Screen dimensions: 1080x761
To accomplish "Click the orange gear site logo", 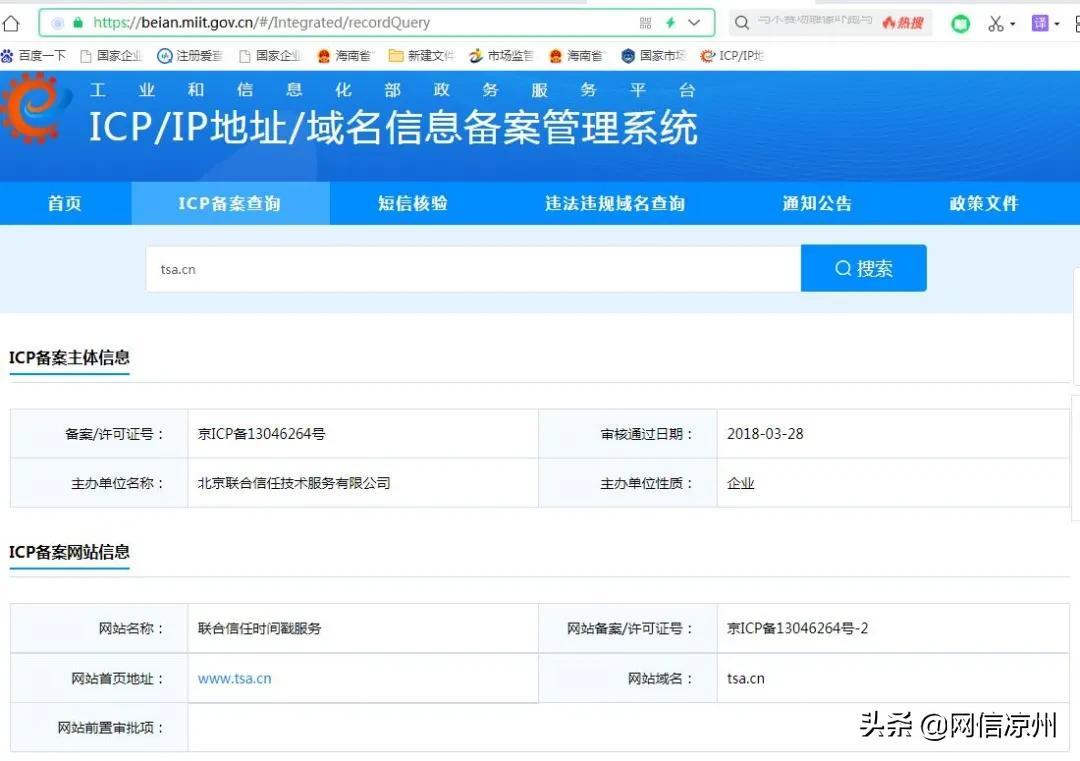I will [33, 108].
